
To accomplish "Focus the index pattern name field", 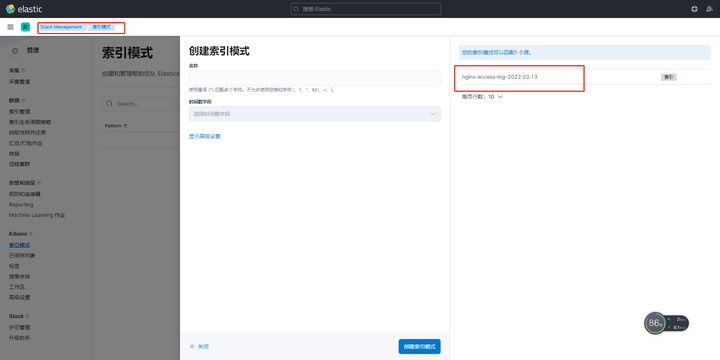I will (315, 78).
